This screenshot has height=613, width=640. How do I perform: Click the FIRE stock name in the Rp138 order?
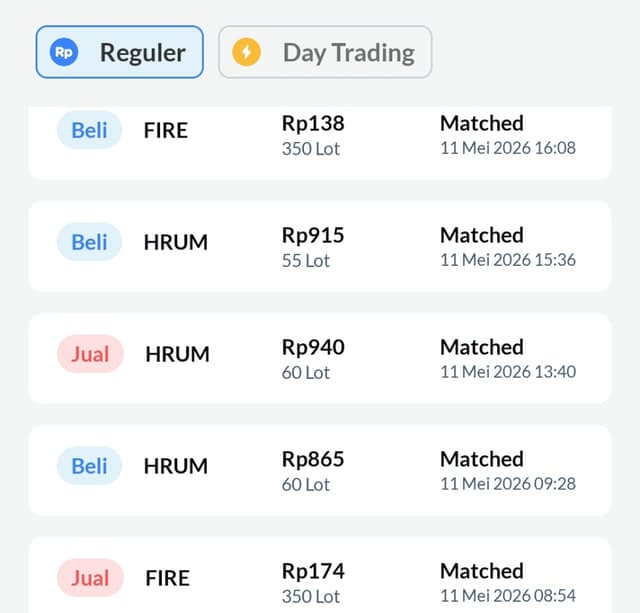tap(166, 131)
